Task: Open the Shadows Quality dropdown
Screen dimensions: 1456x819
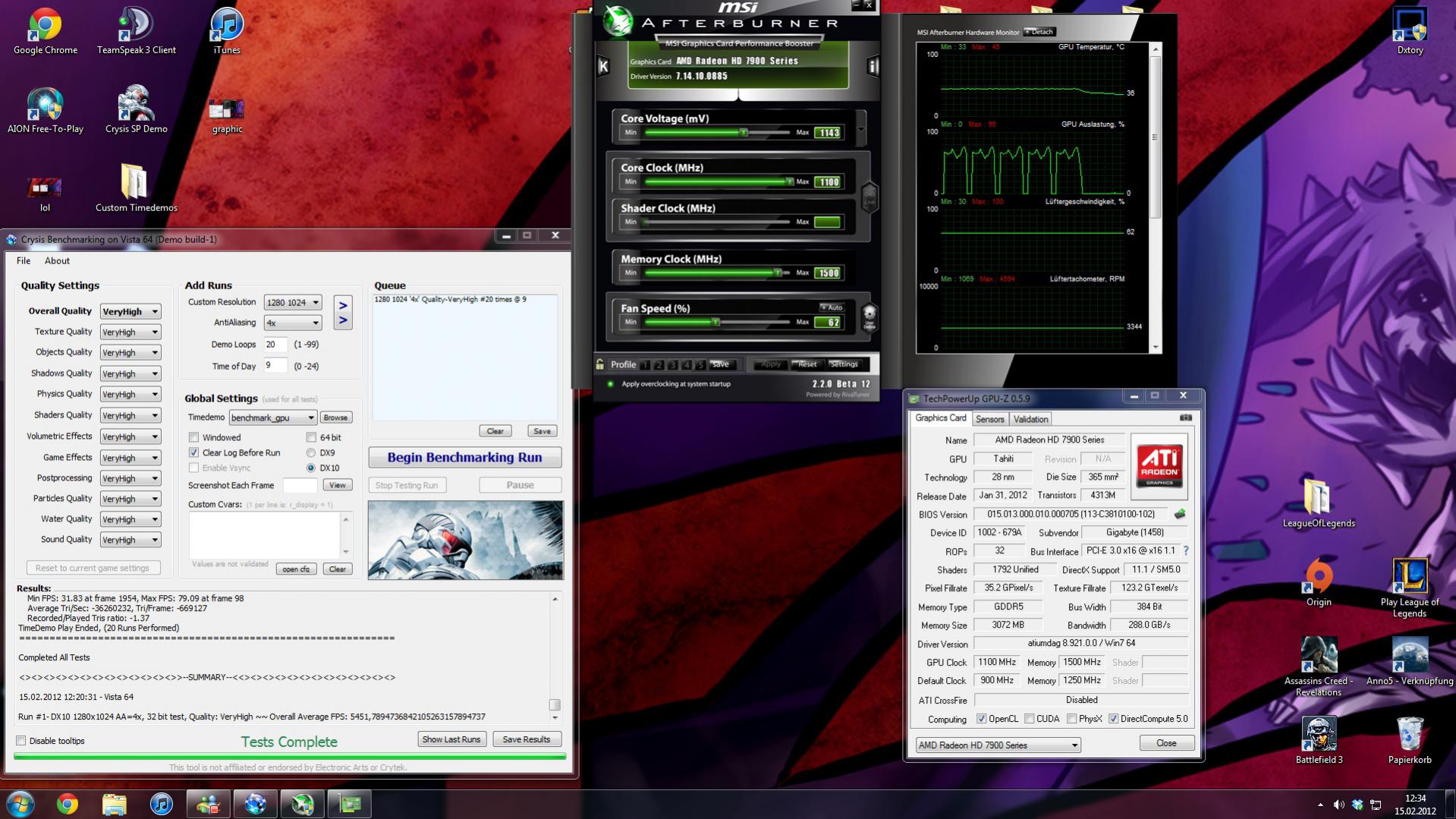Action: (131, 373)
